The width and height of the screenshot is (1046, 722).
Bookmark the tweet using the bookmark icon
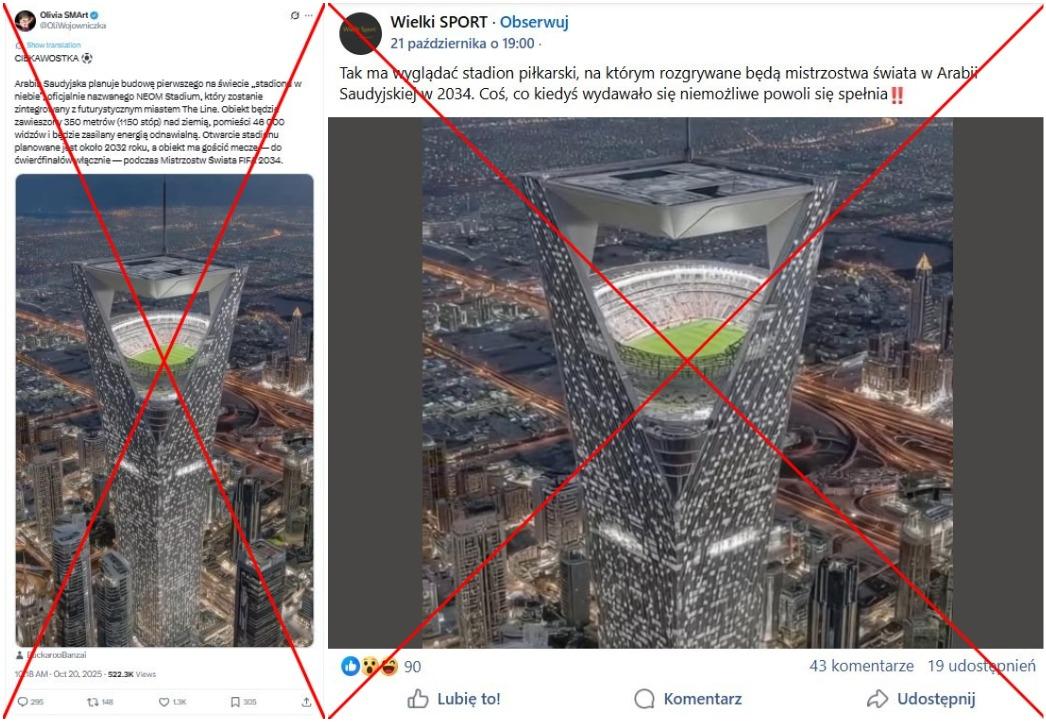tap(235, 702)
